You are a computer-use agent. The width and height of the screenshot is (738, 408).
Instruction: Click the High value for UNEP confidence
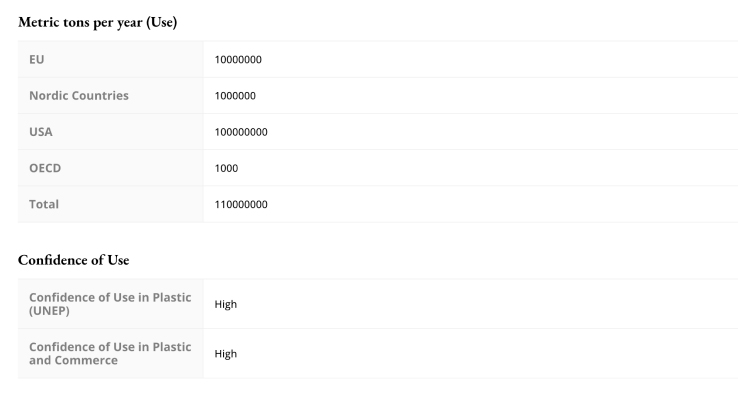click(x=226, y=304)
